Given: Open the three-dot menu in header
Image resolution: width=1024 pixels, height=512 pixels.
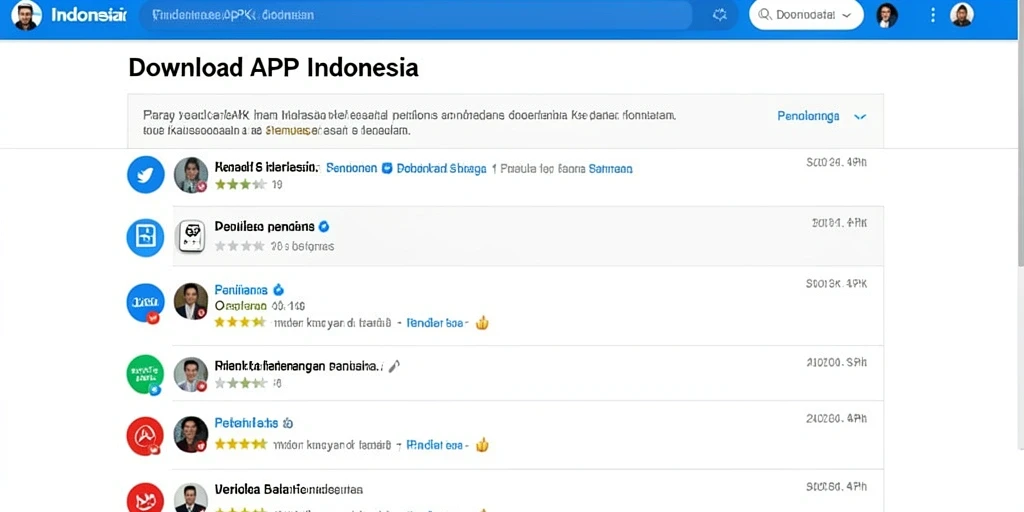Looking at the screenshot, I should pos(933,15).
